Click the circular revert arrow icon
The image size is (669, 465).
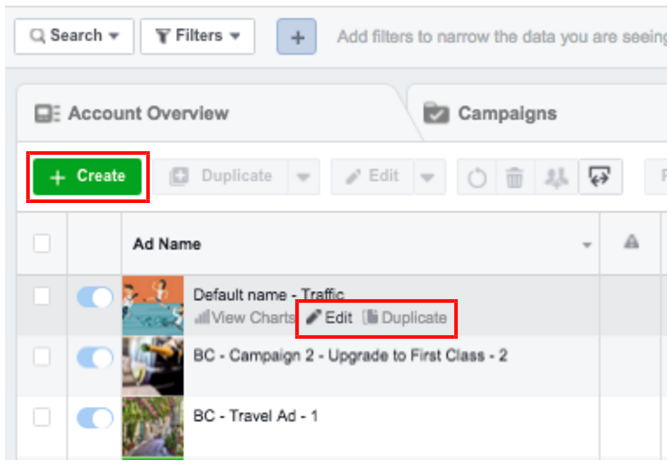pos(477,177)
